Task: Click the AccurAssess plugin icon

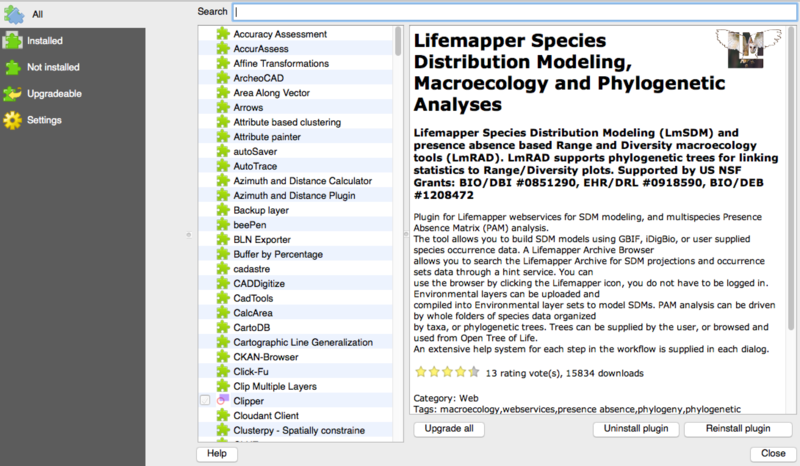Action: (223, 48)
